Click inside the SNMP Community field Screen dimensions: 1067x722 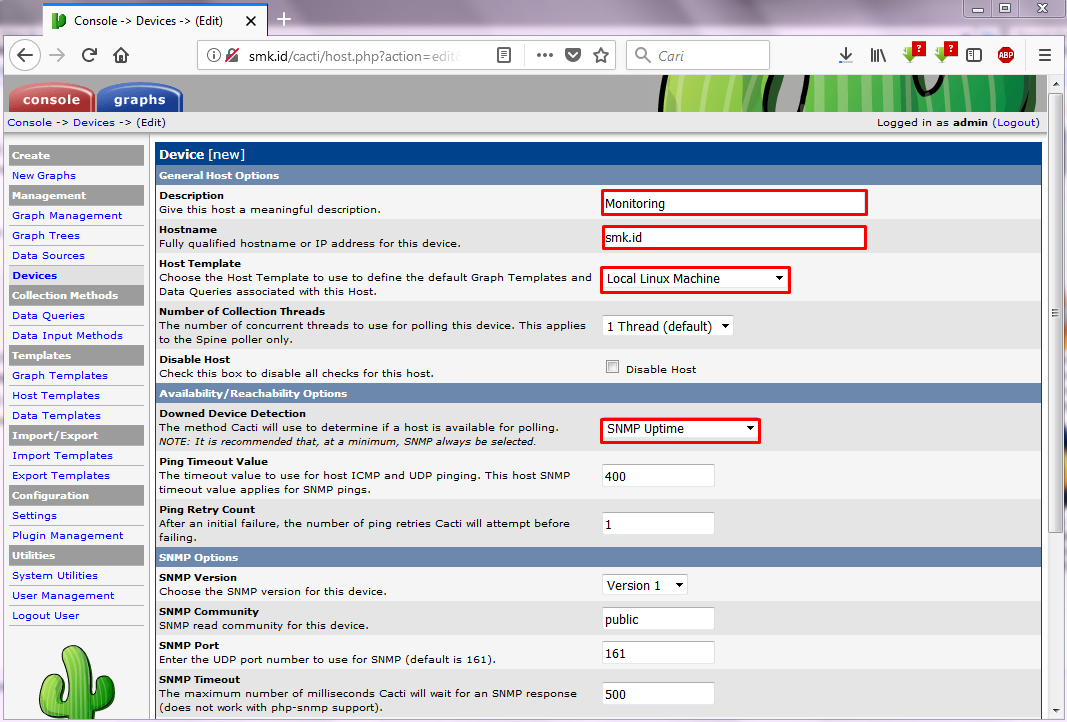pos(657,618)
